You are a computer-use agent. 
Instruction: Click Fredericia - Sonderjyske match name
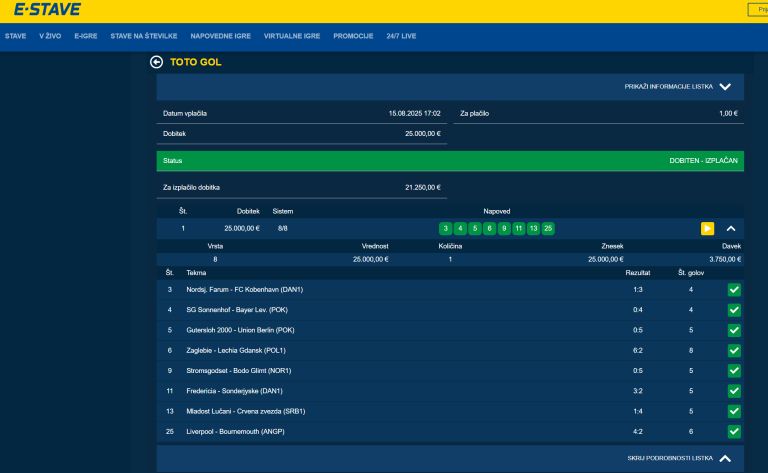tap(234, 391)
